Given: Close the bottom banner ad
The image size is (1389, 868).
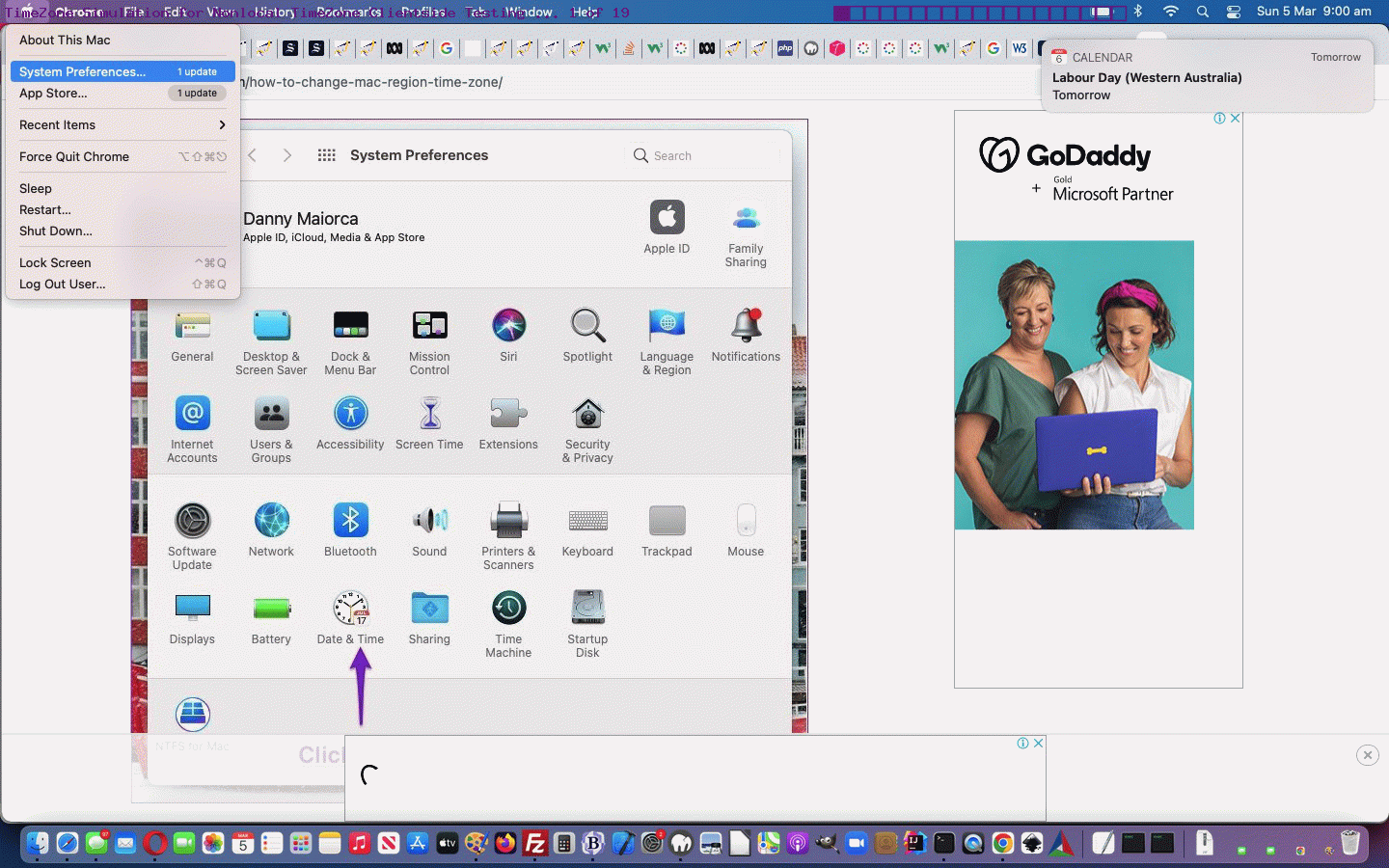Looking at the screenshot, I should click(1039, 743).
